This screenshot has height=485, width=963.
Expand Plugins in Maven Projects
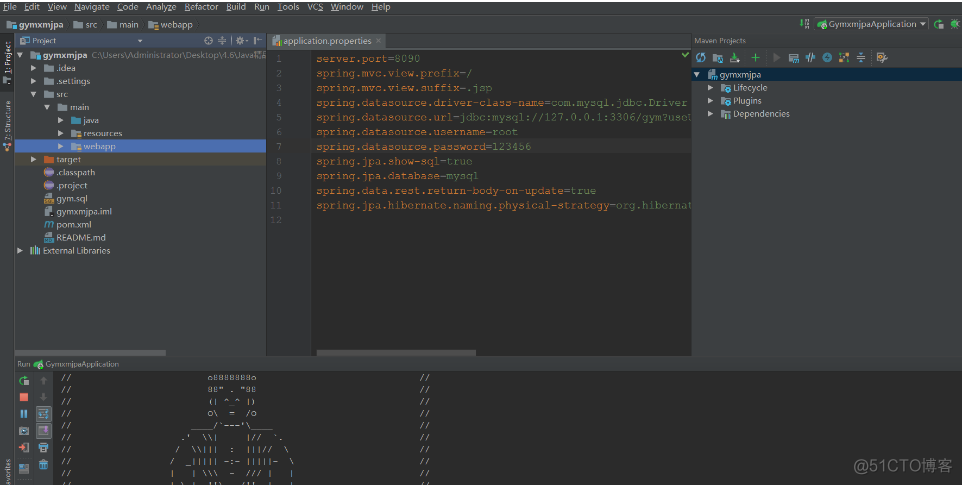click(x=711, y=101)
